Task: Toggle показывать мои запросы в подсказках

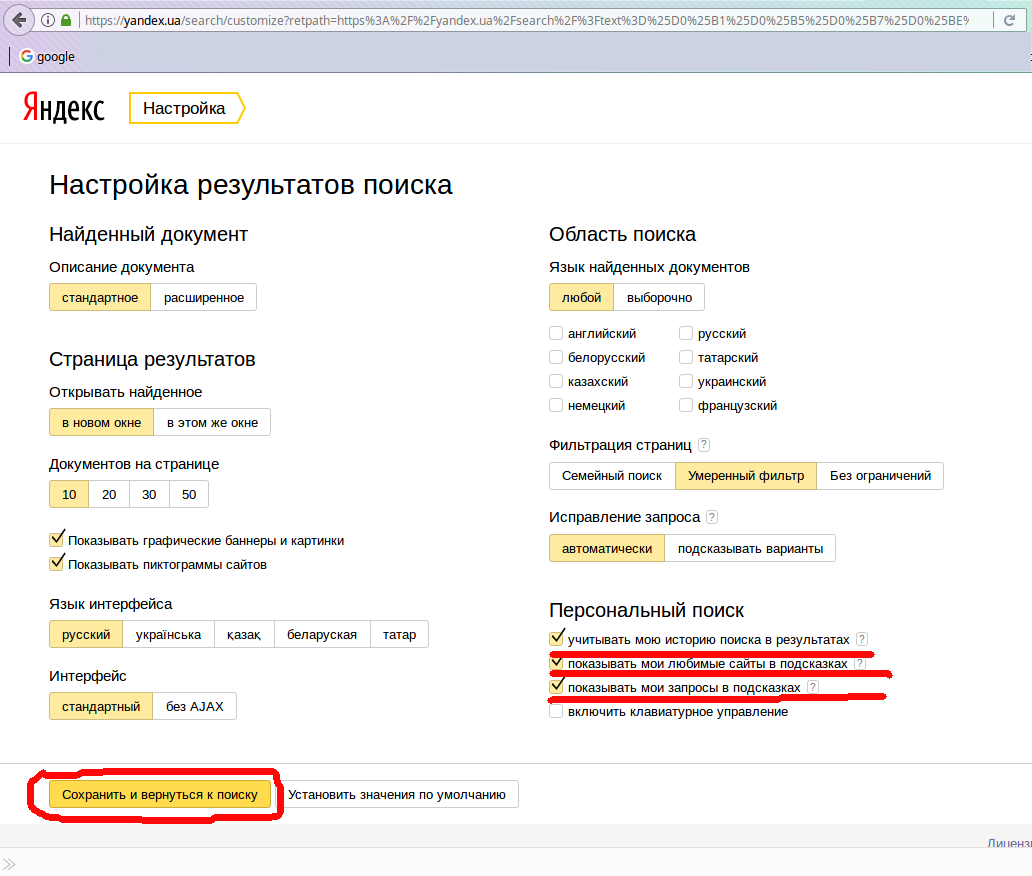Action: tap(557, 686)
